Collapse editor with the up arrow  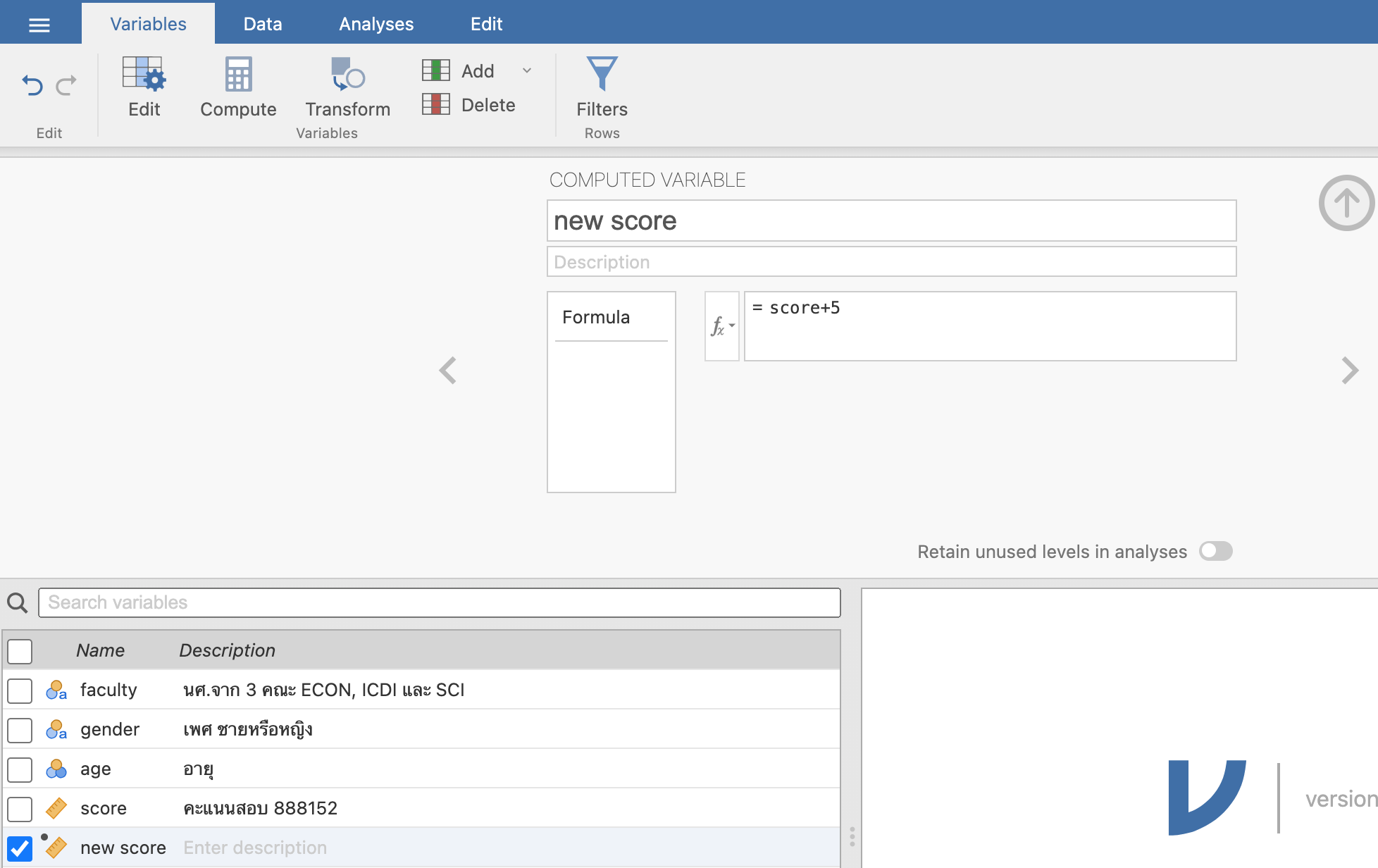1346,203
